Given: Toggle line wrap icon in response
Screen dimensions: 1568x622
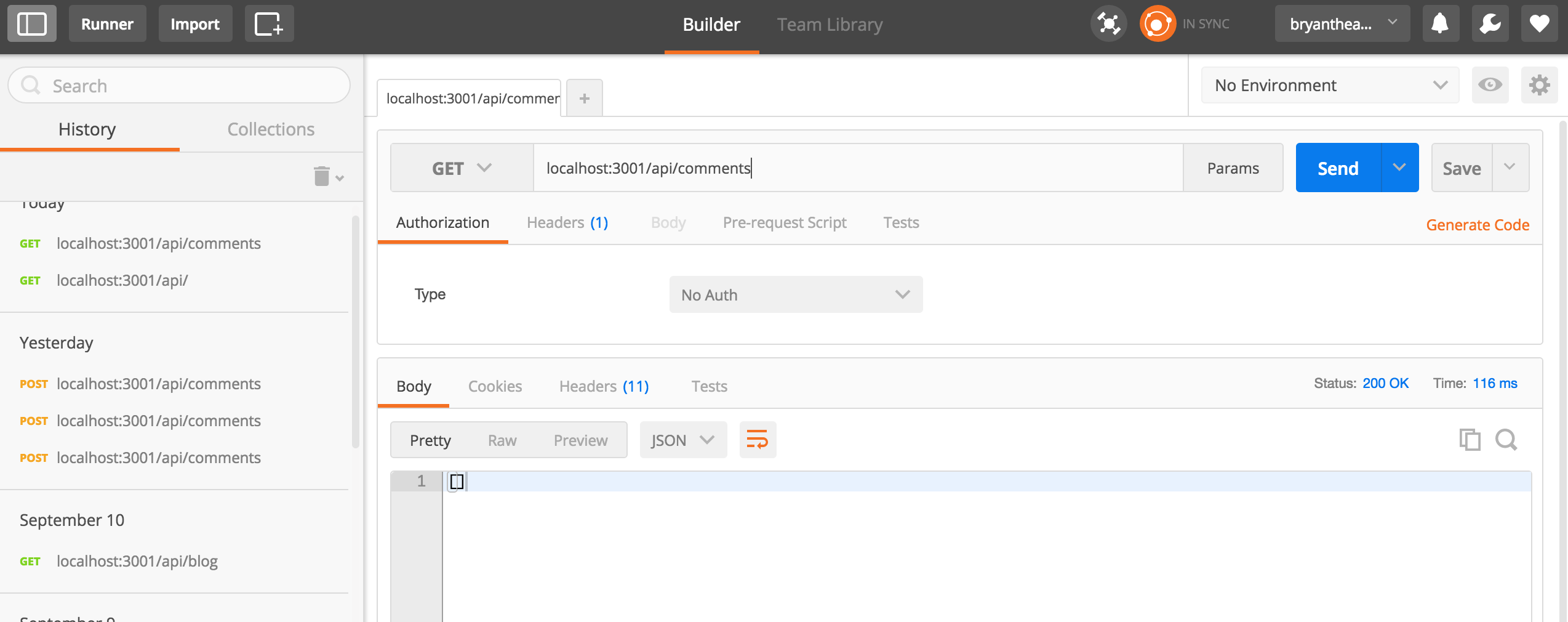Looking at the screenshot, I should coord(758,440).
